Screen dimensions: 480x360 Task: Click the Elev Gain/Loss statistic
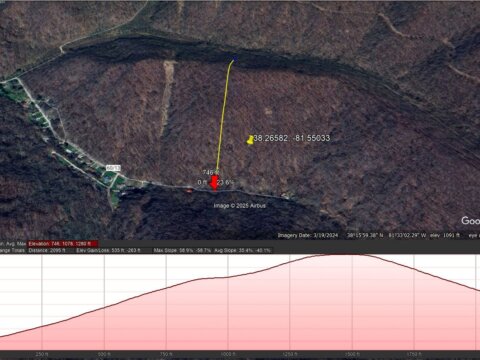tap(108, 250)
